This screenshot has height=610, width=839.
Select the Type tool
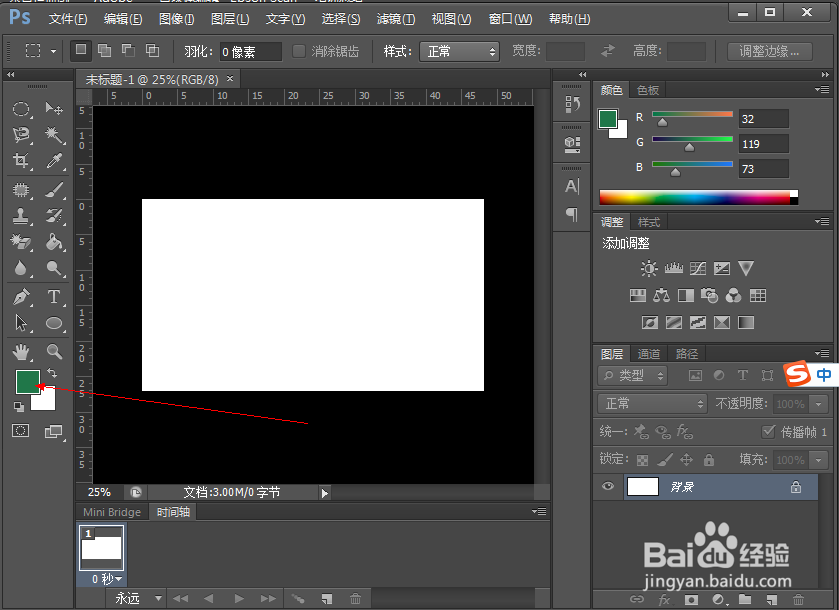pos(54,296)
